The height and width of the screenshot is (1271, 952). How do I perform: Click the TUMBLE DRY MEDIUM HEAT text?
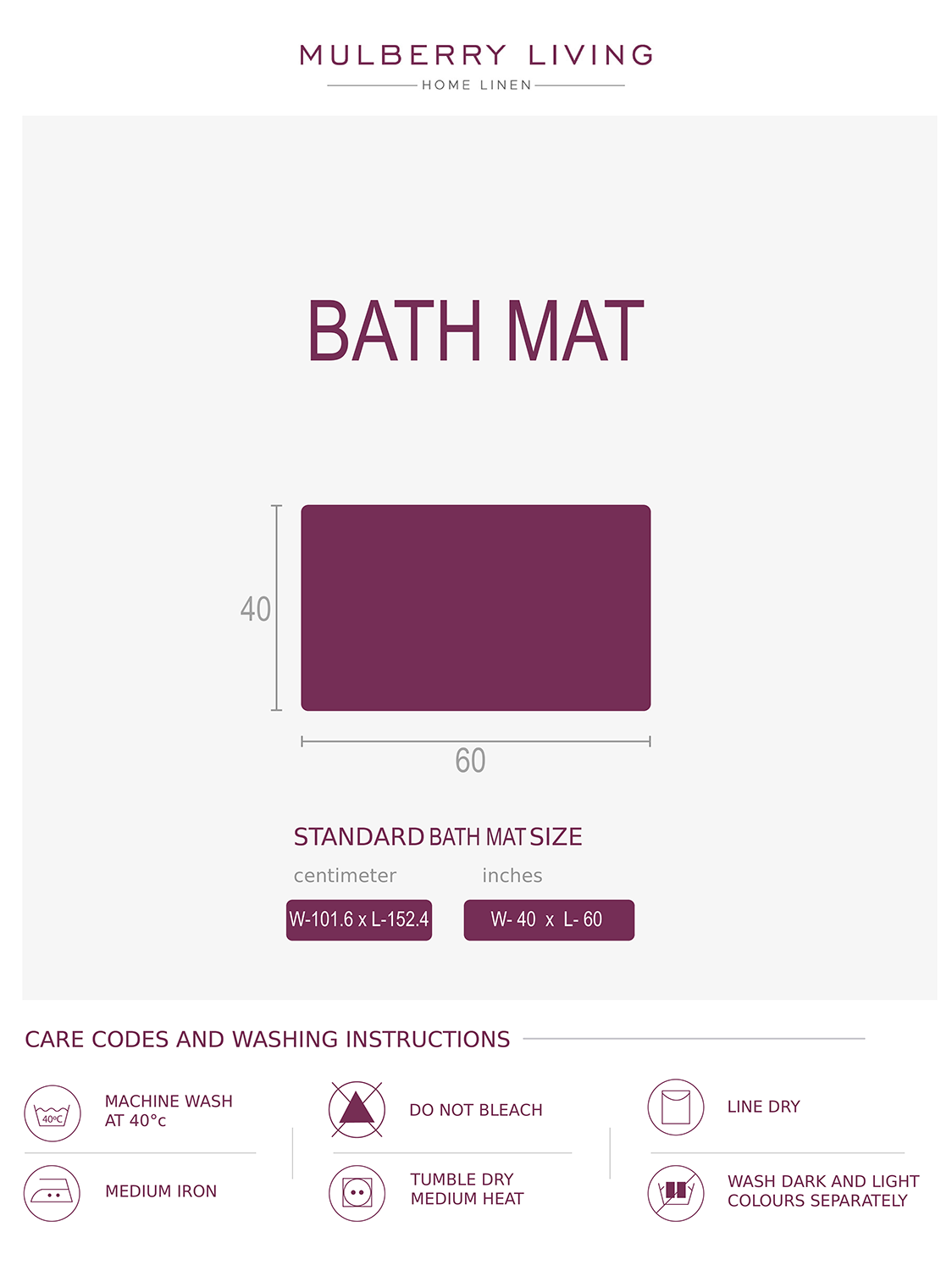(x=467, y=1189)
